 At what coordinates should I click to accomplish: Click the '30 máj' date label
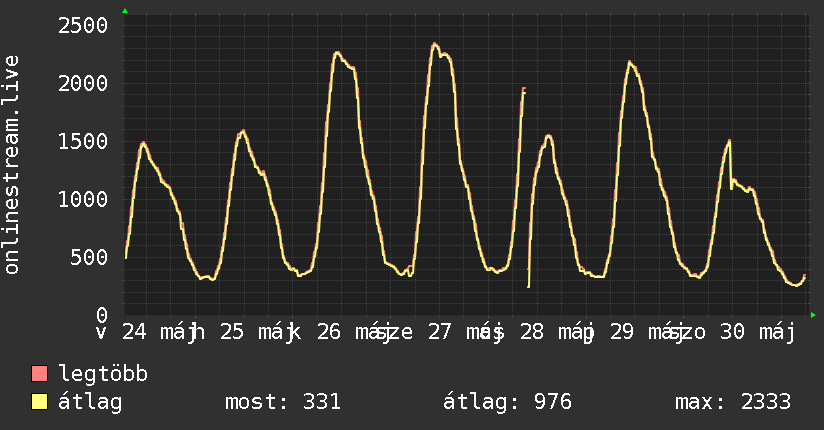click(757, 333)
